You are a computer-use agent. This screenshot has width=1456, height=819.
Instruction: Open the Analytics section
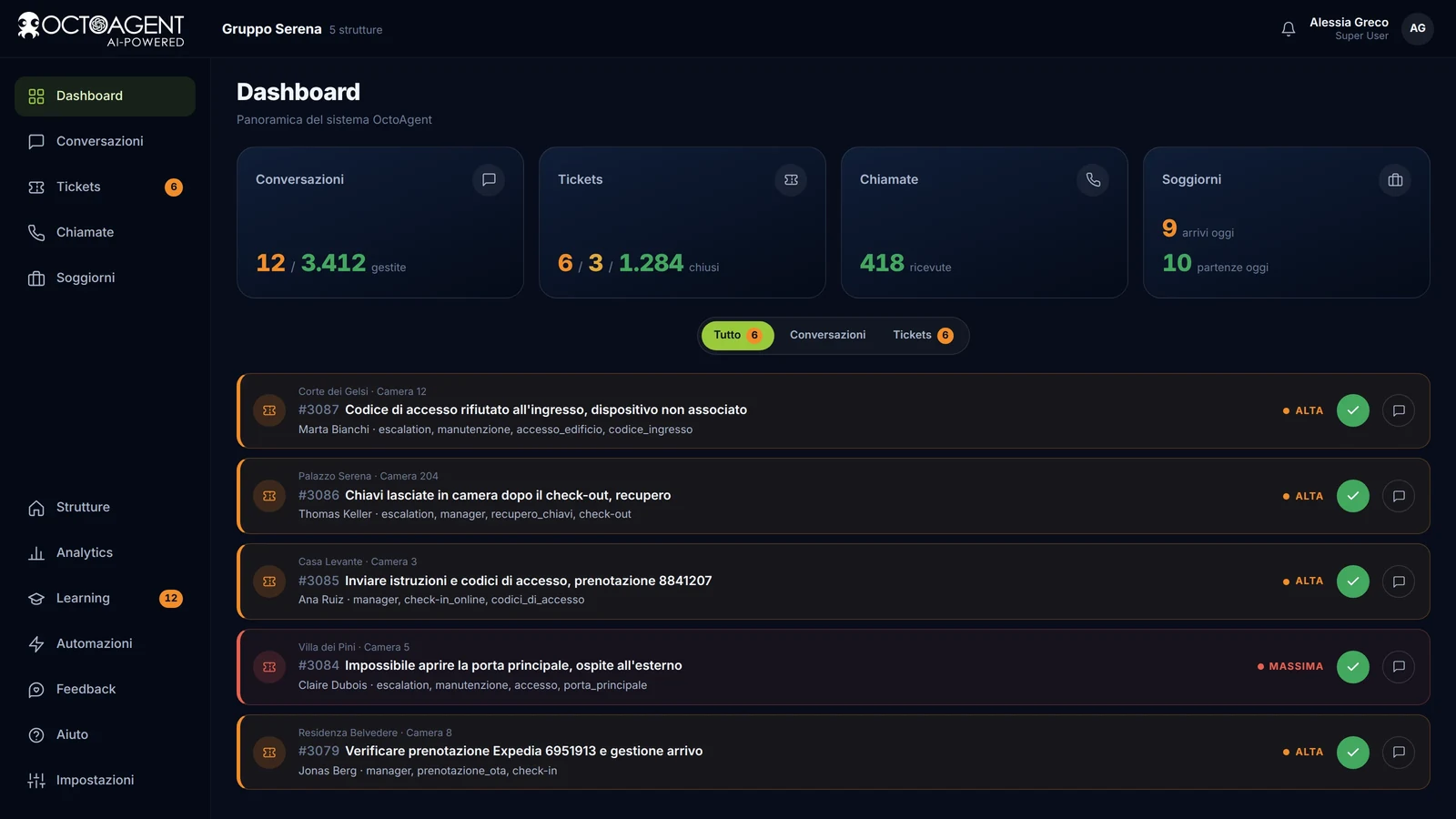[105, 553]
